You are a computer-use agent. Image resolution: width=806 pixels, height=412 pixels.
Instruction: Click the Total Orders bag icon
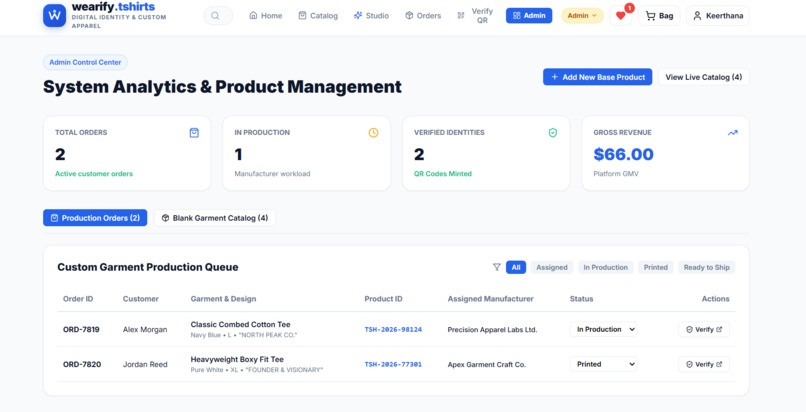(194, 133)
